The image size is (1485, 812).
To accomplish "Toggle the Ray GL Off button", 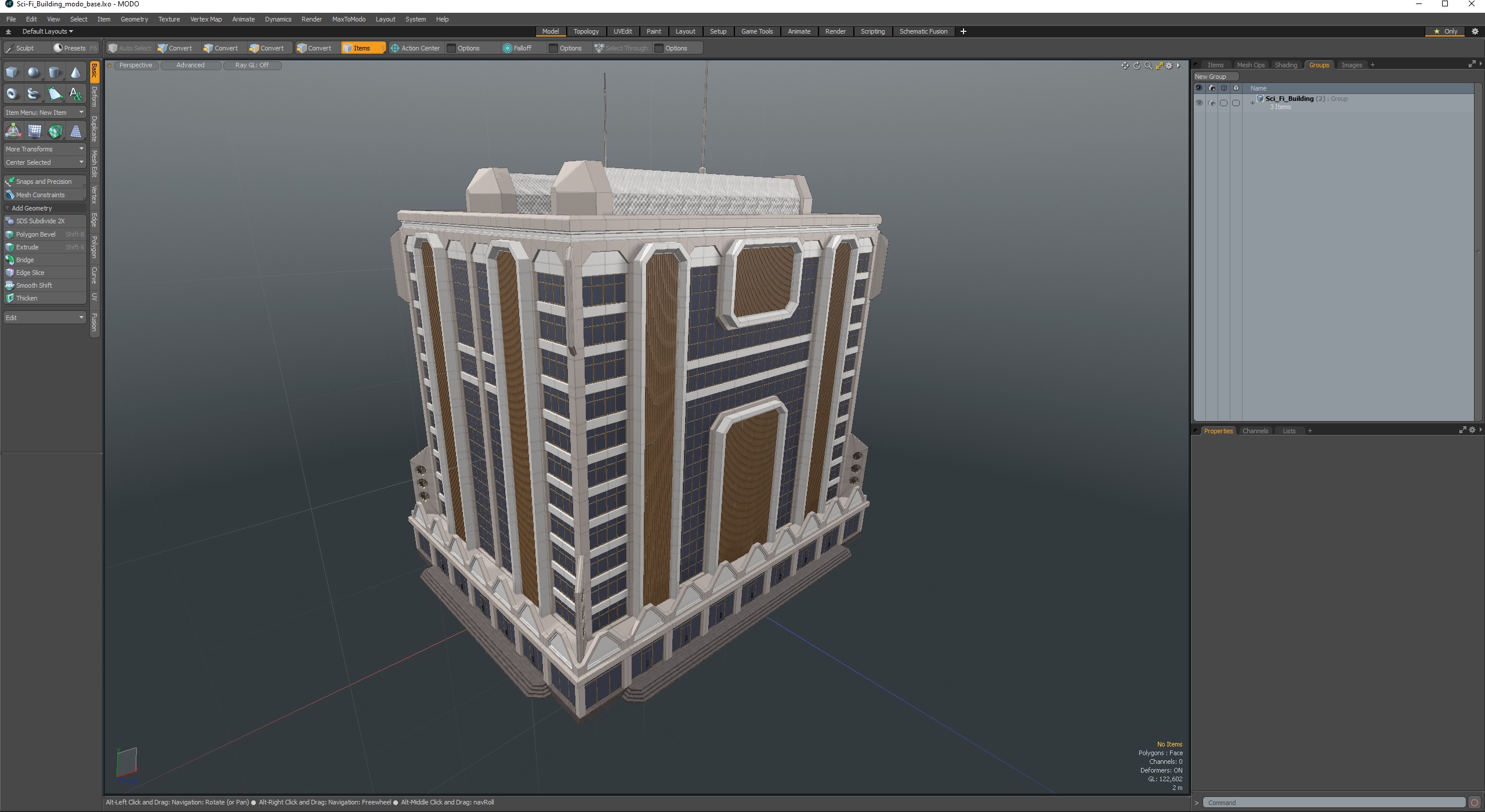I will click(252, 65).
